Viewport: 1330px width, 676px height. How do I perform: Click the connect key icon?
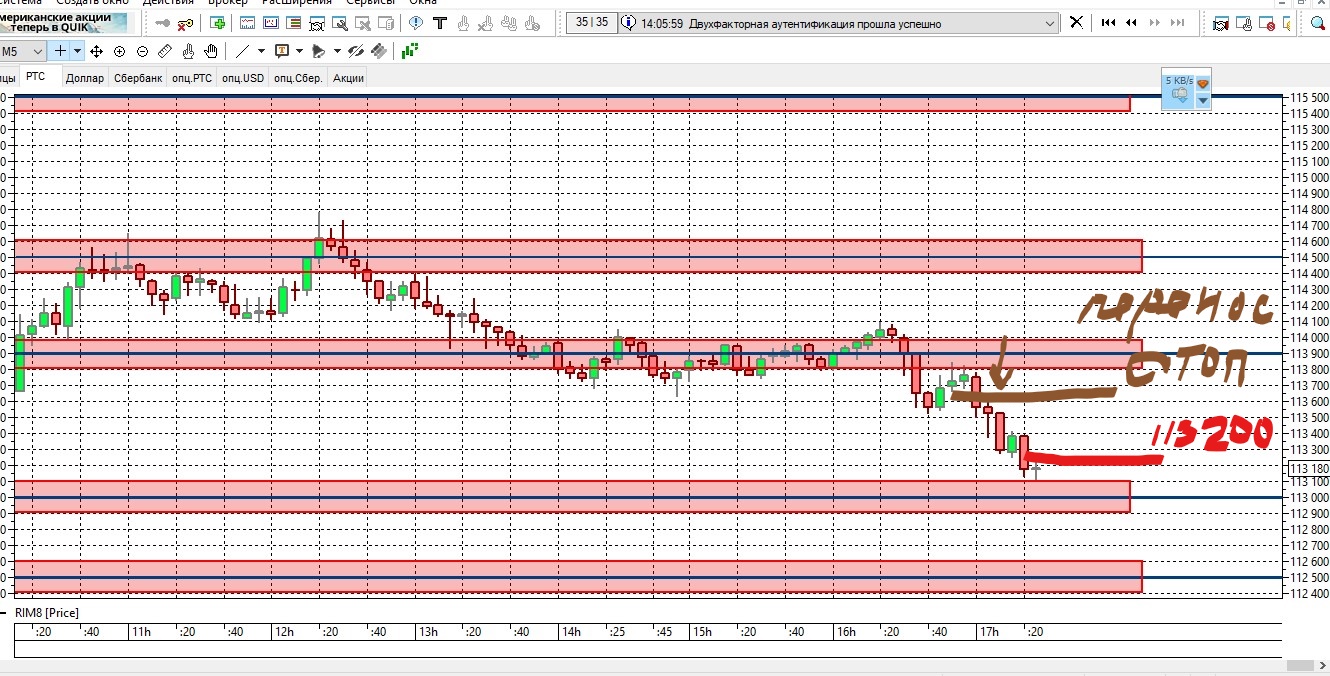(162, 23)
